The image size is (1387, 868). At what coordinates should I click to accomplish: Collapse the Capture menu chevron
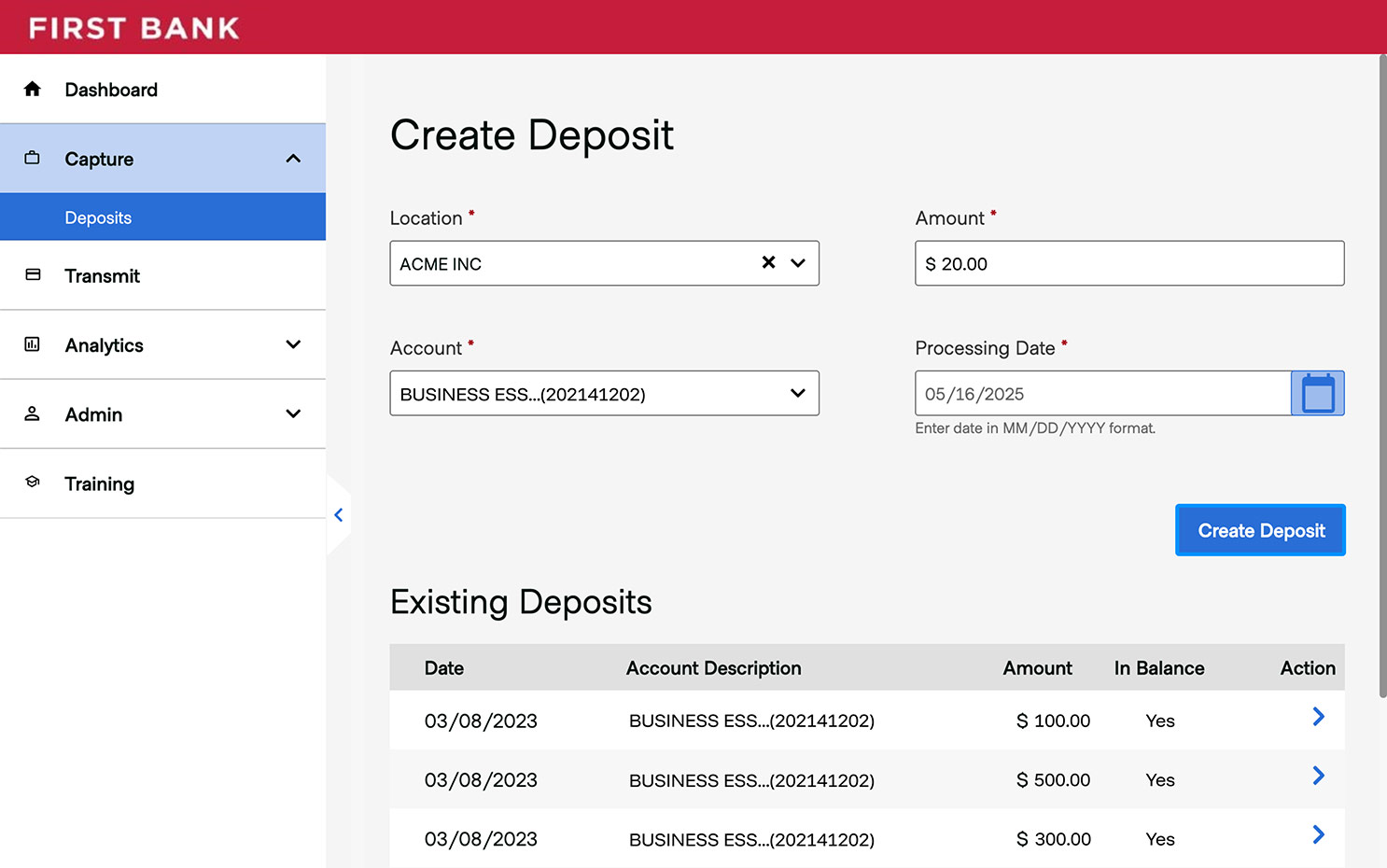[293, 159]
